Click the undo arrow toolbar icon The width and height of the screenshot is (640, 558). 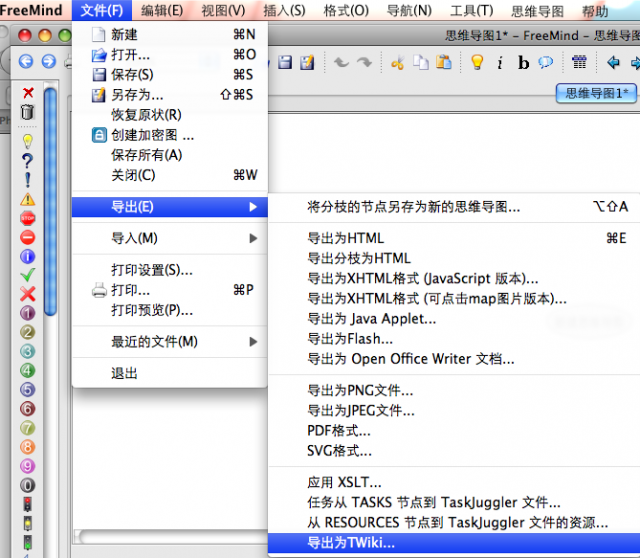pos(341,62)
